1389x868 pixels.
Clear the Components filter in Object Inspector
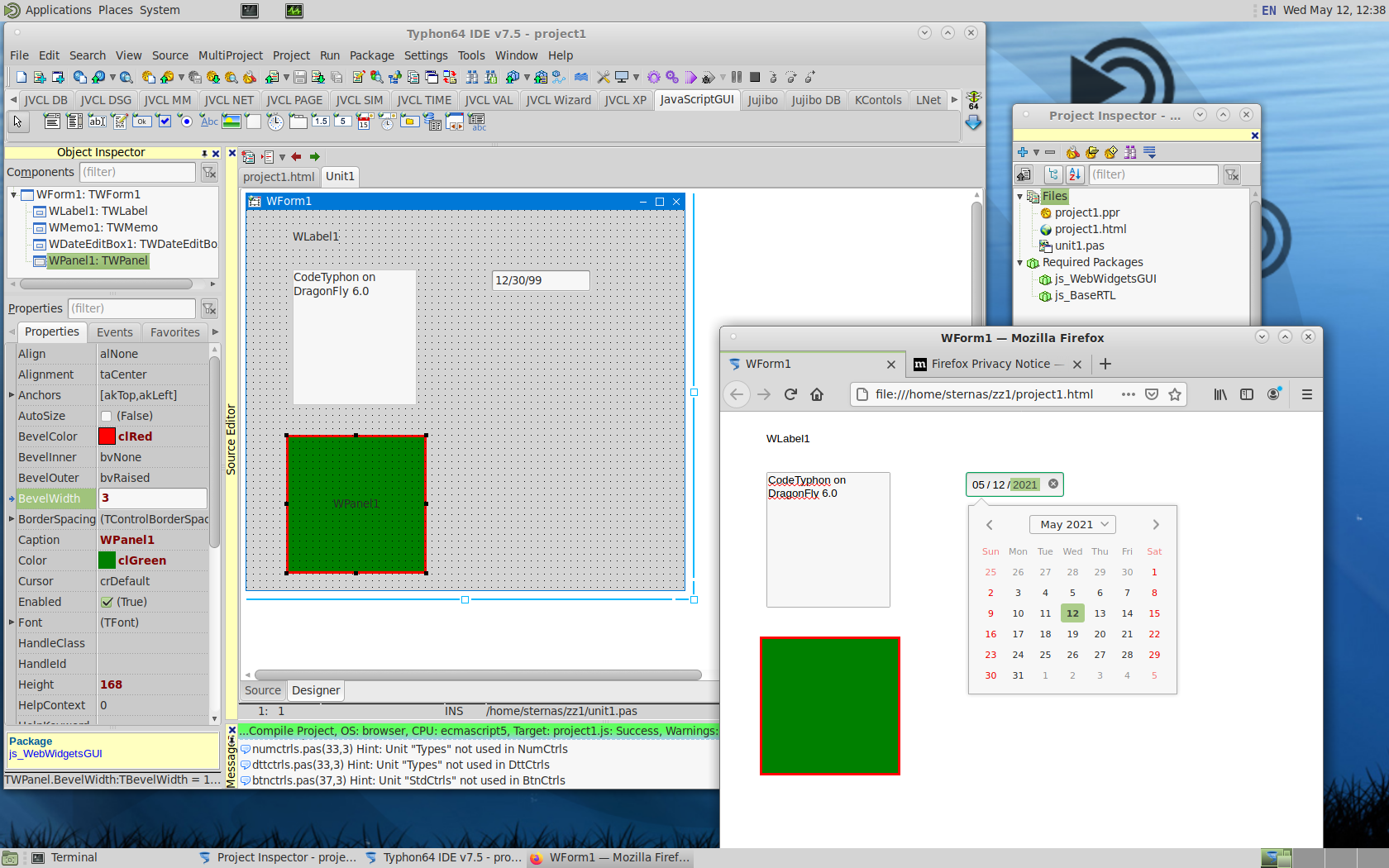tap(209, 172)
